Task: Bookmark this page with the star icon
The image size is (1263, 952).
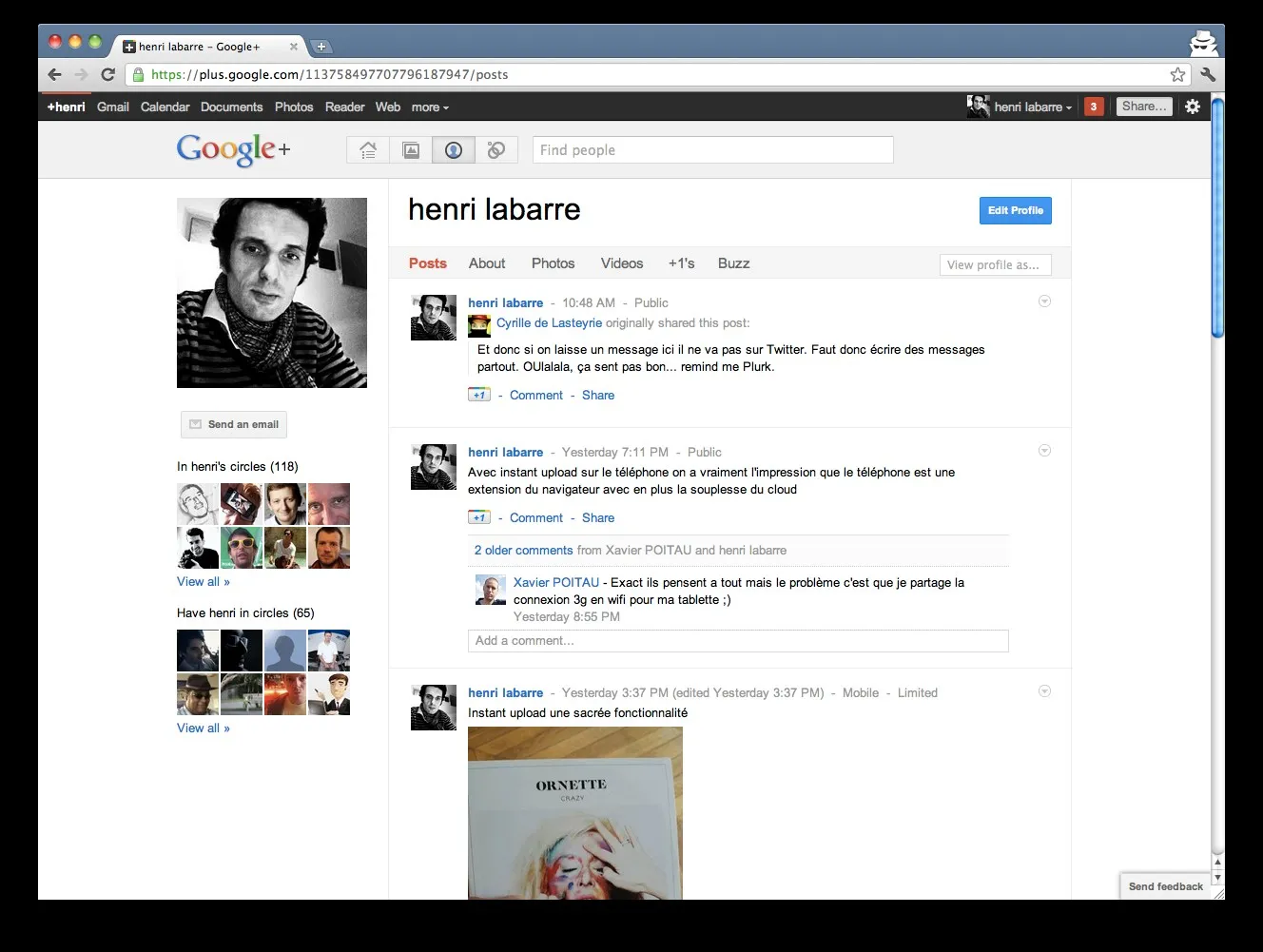Action: (x=1177, y=74)
